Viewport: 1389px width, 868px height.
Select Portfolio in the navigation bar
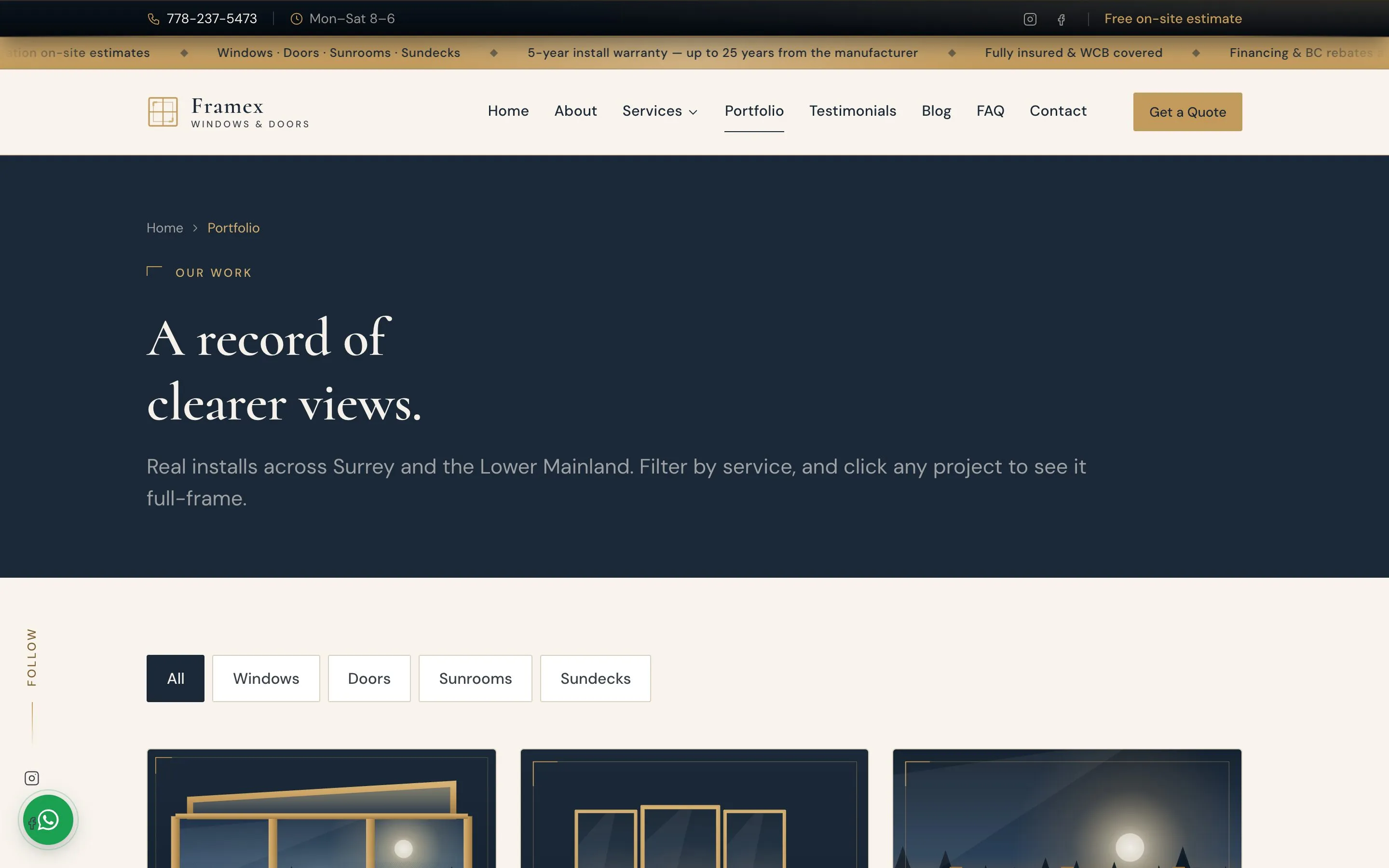point(754,111)
